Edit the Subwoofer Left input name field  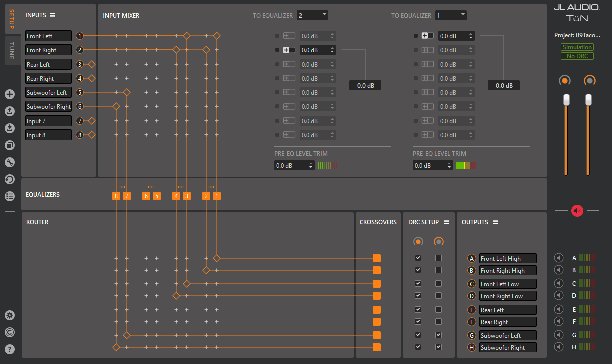click(48, 92)
